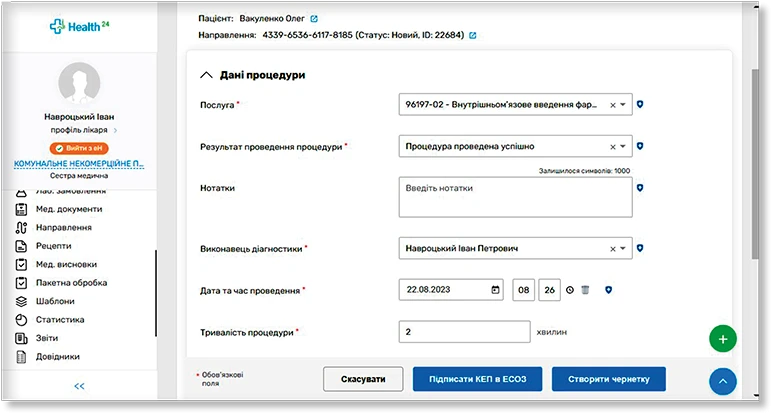Open patient Вакуленко Олег external link icon
The height and width of the screenshot is (415, 773).
click(314, 19)
